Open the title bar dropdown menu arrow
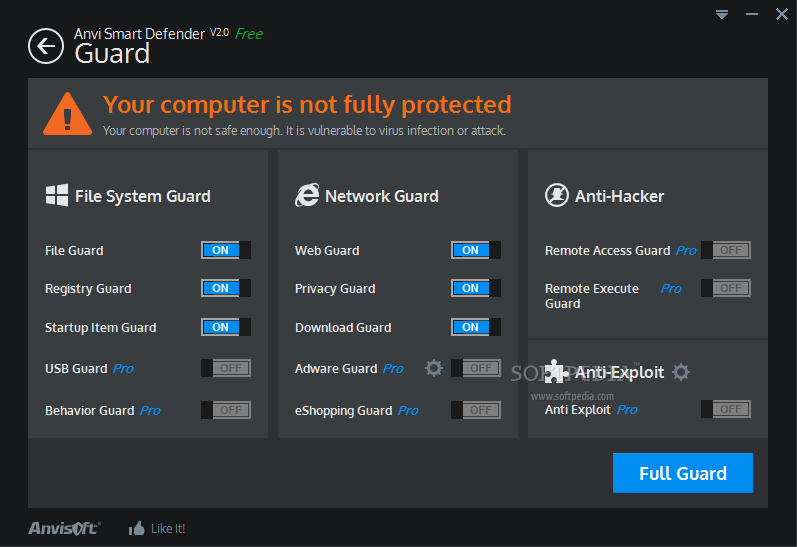Image resolution: width=797 pixels, height=547 pixels. coord(722,14)
